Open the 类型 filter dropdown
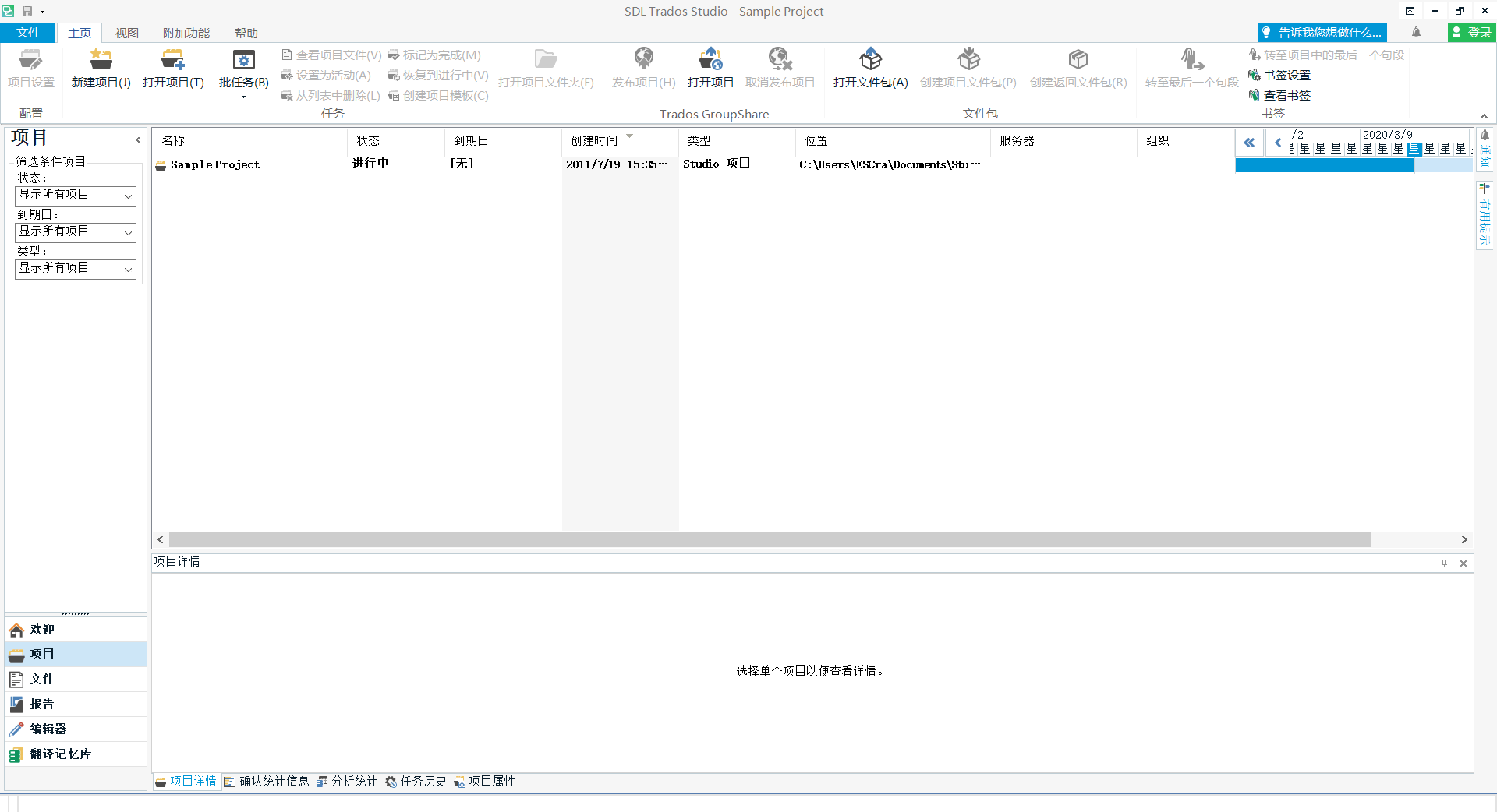Image resolution: width=1497 pixels, height=812 pixels. click(76, 269)
